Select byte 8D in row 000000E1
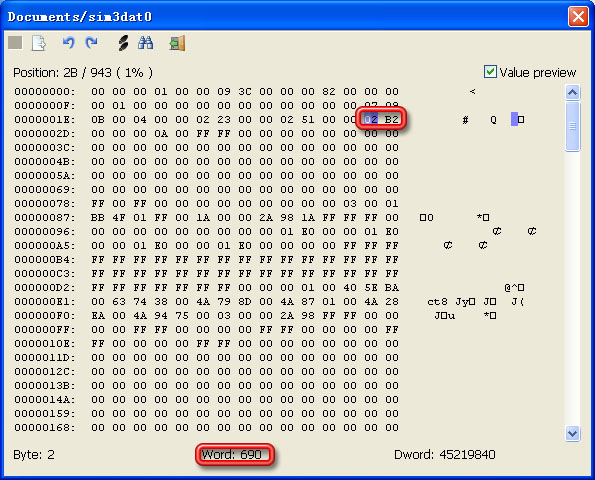The width and height of the screenshot is (595, 480). (245, 302)
